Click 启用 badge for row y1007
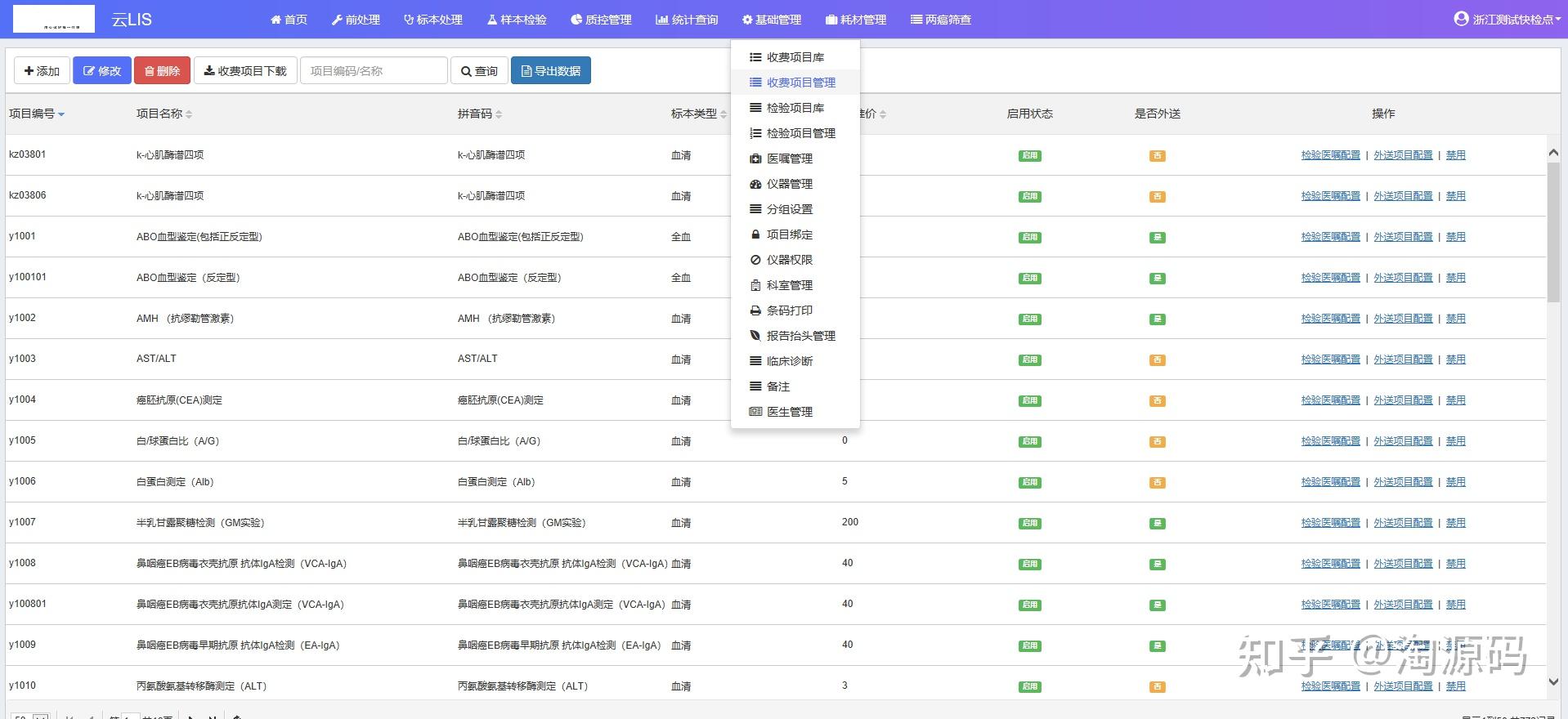1568x719 pixels. (1030, 523)
